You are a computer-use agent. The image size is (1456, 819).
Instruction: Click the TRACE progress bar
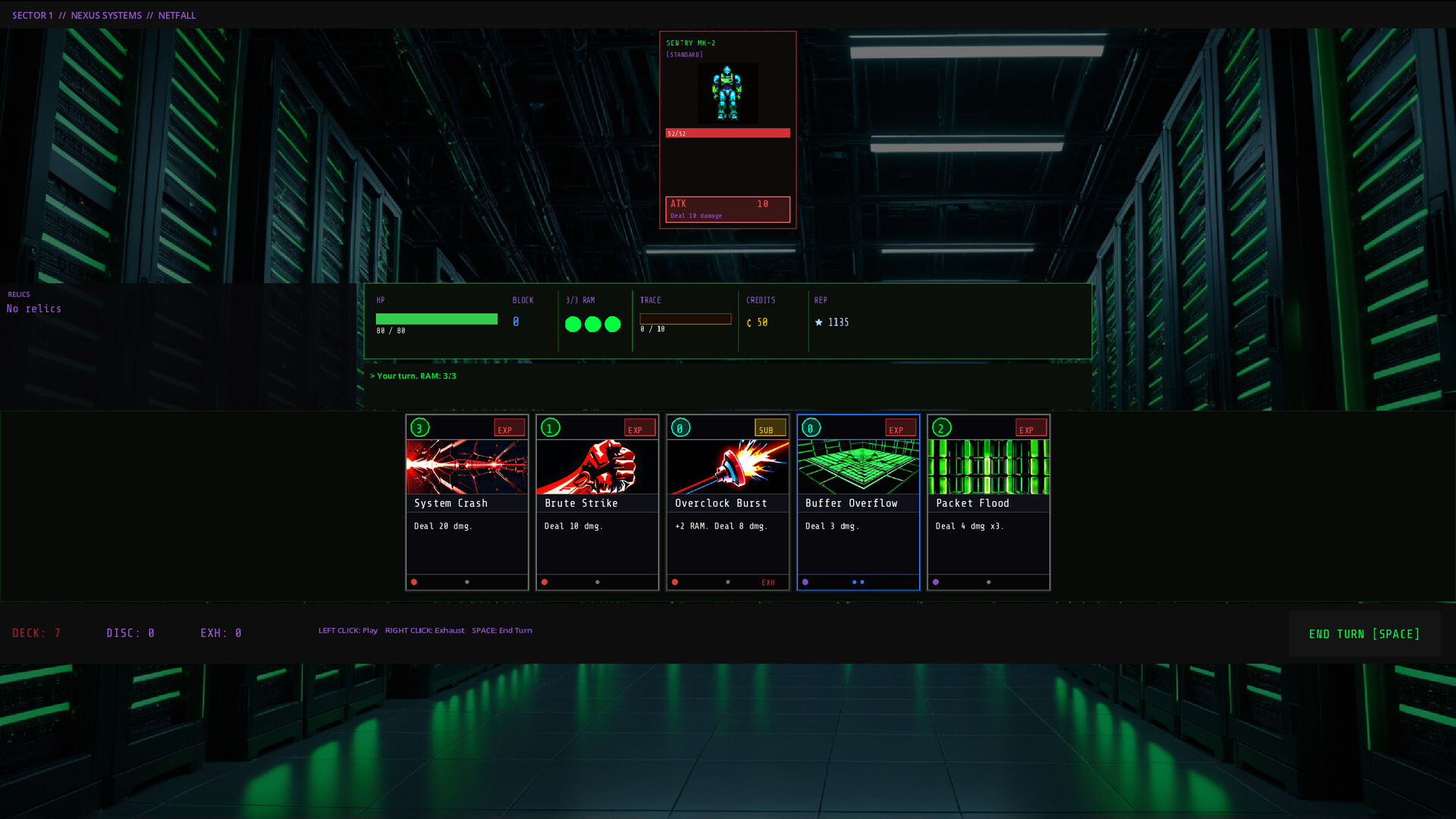(x=685, y=319)
